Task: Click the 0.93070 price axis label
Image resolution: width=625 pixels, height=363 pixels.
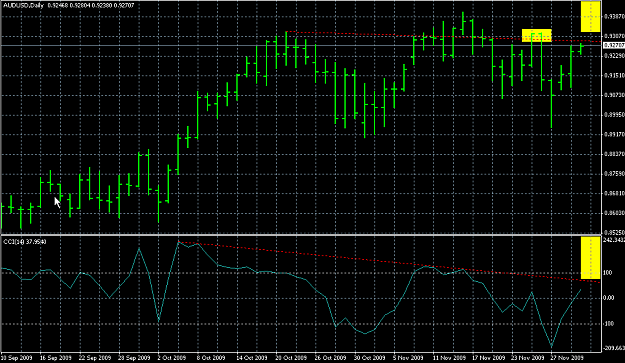Action: click(614, 36)
